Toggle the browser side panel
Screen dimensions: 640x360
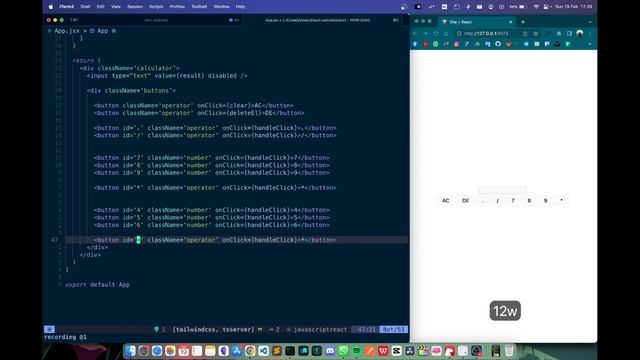[x=569, y=33]
